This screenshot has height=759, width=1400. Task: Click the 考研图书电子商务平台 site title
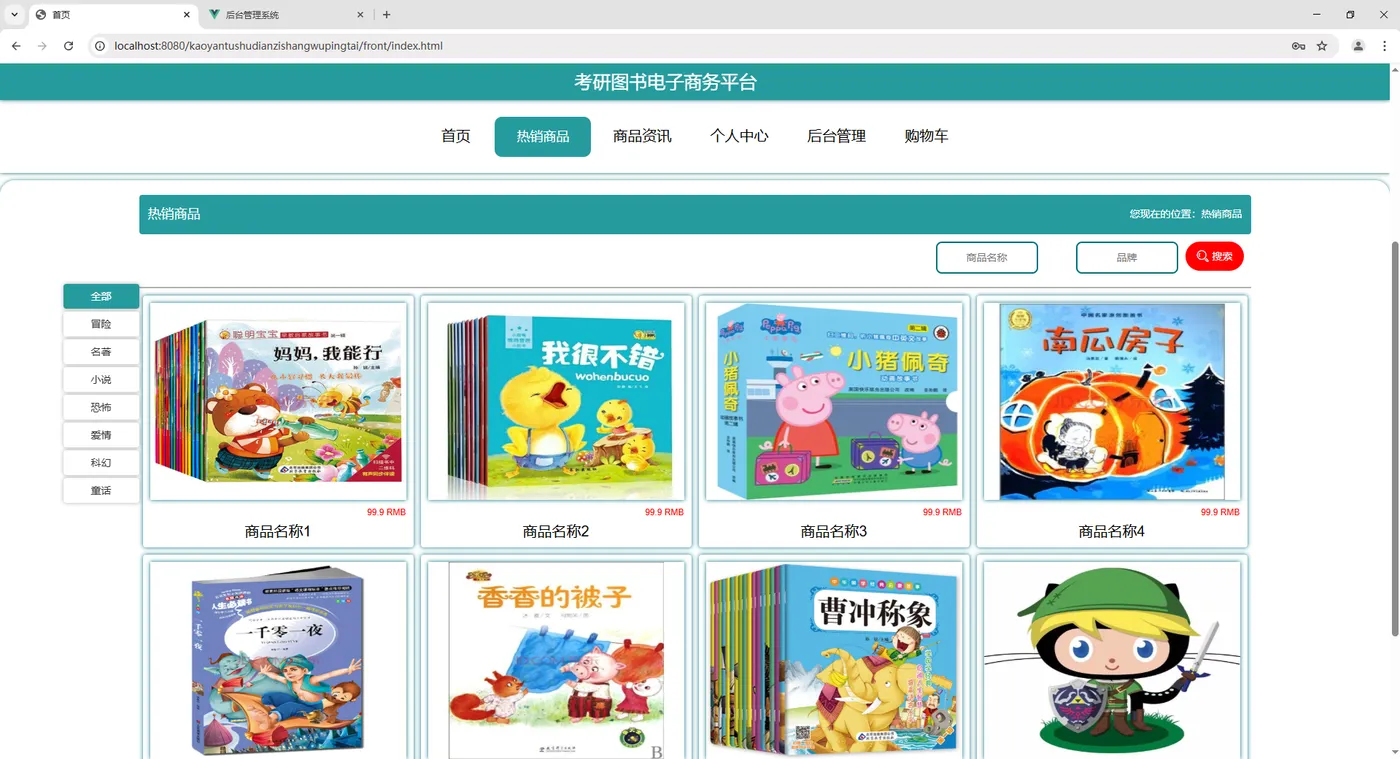tap(665, 83)
